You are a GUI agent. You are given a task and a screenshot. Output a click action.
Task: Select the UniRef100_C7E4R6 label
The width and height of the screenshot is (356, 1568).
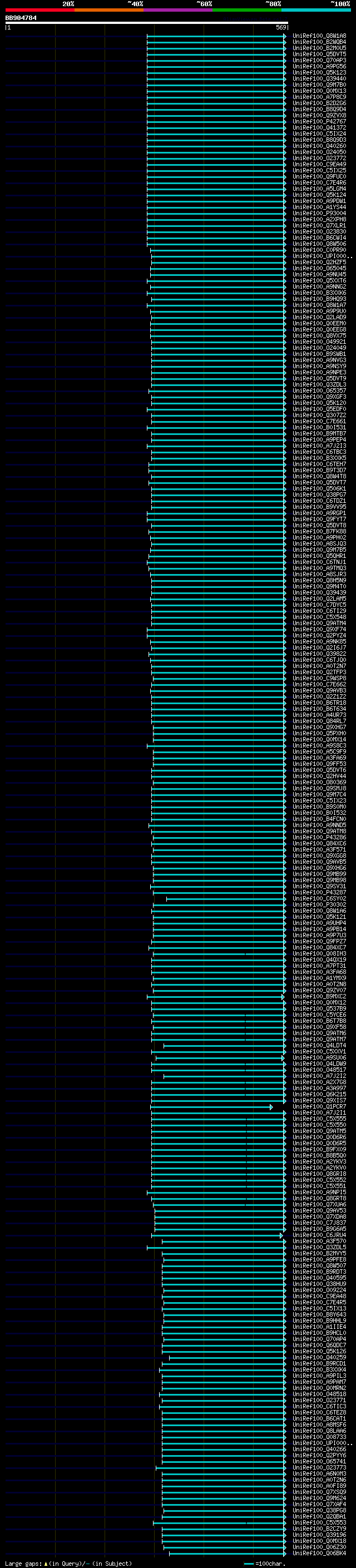coord(319,182)
